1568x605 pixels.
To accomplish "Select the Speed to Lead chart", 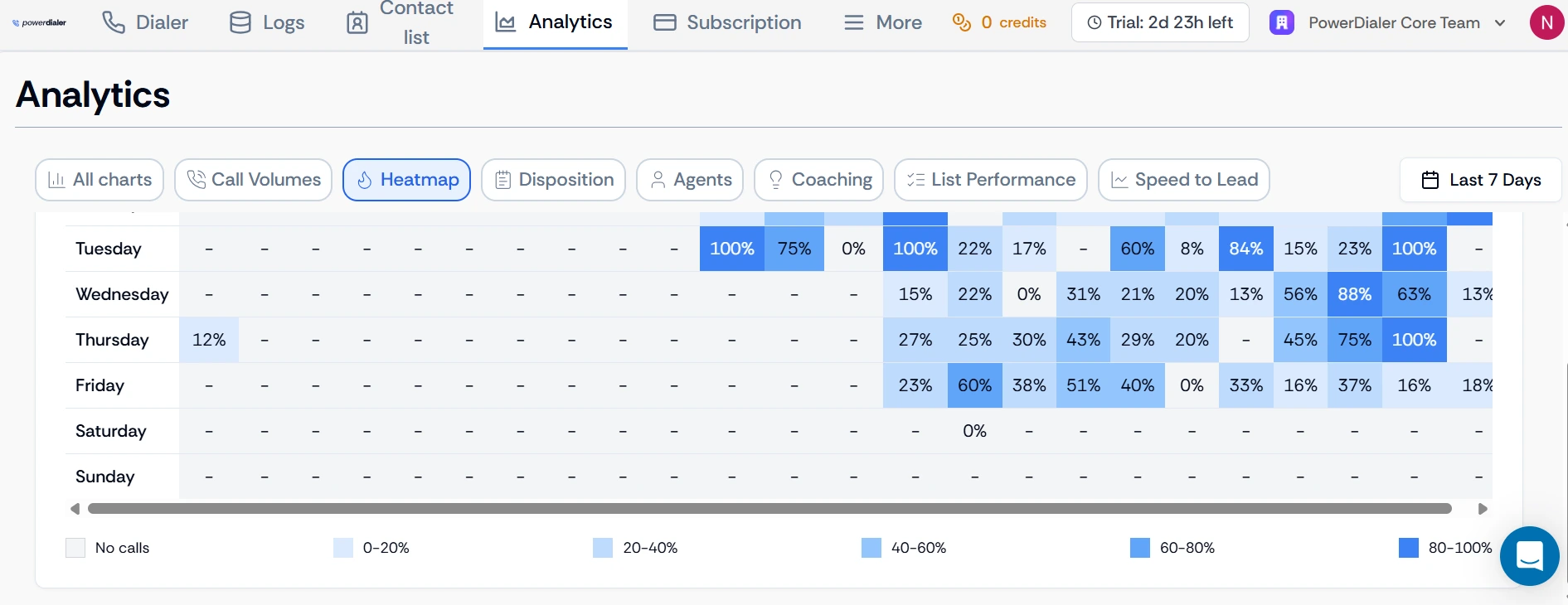I will [1184, 179].
